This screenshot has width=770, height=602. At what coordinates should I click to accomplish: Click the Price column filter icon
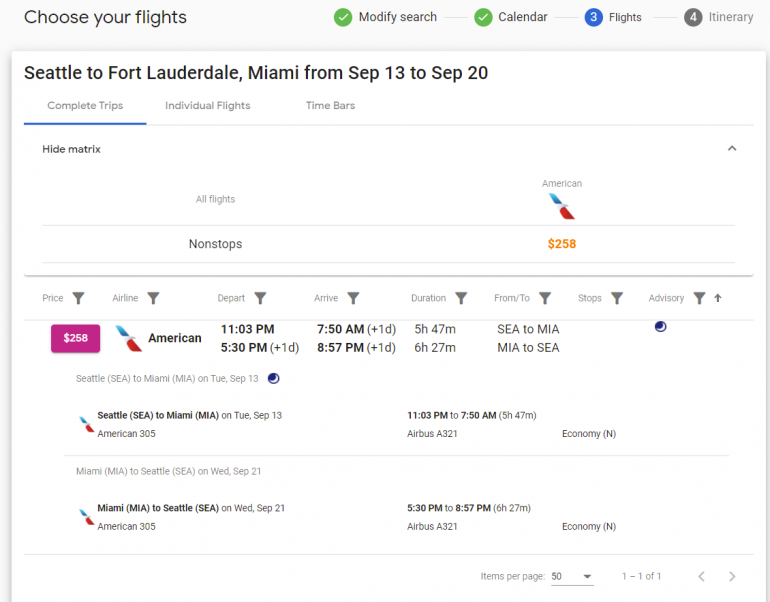click(x=79, y=298)
